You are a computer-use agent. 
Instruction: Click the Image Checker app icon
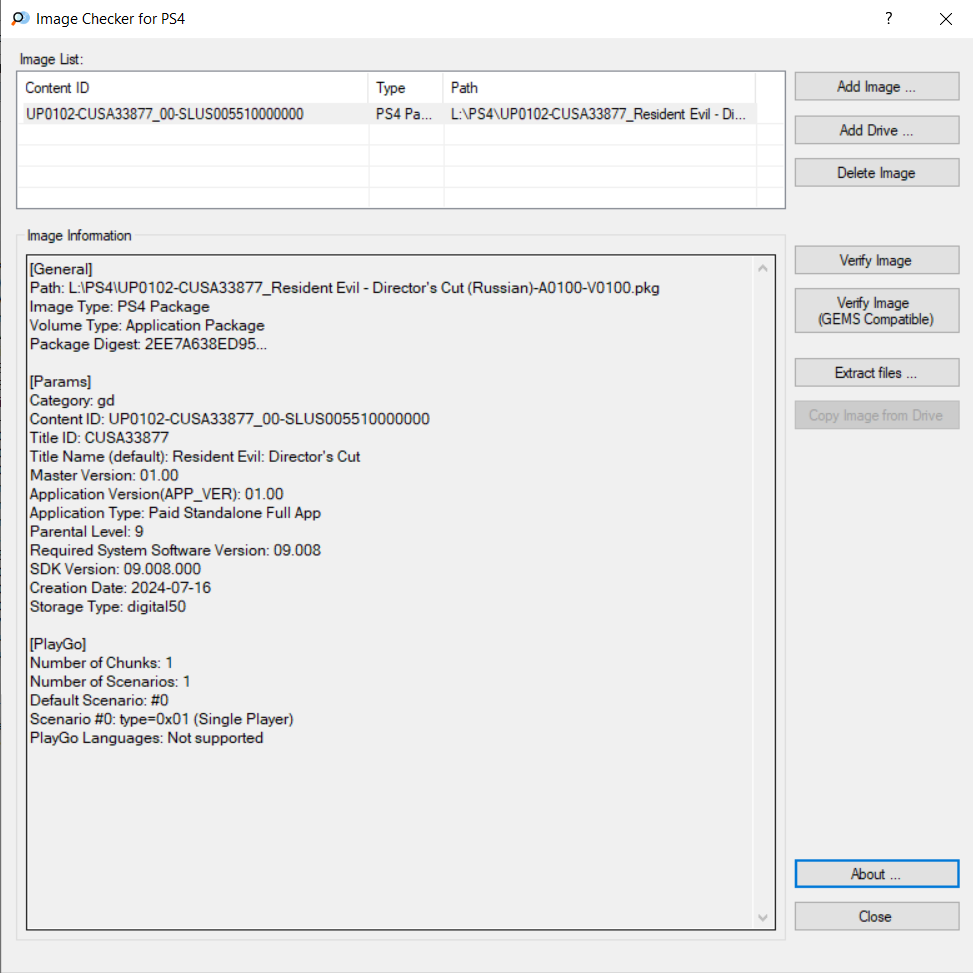point(20,19)
